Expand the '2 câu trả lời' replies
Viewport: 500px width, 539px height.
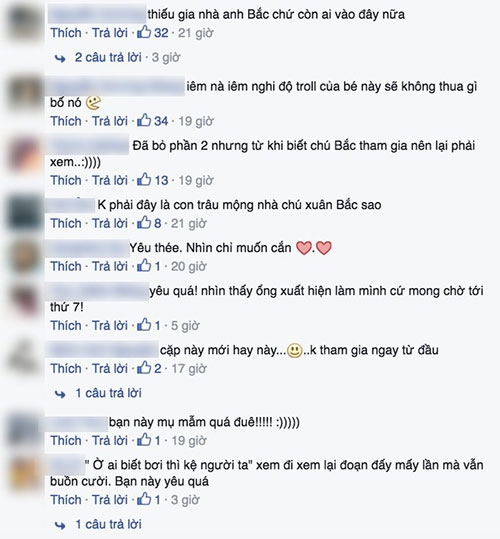pyautogui.click(x=108, y=57)
